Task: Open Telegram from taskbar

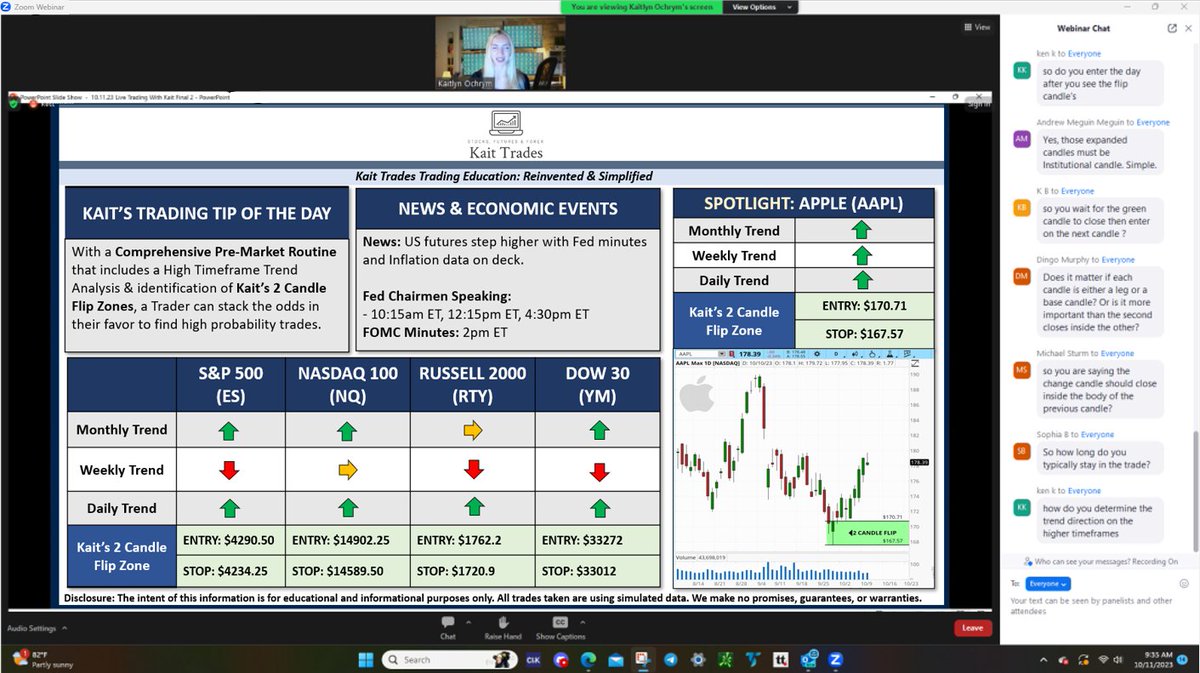Action: 671,659
